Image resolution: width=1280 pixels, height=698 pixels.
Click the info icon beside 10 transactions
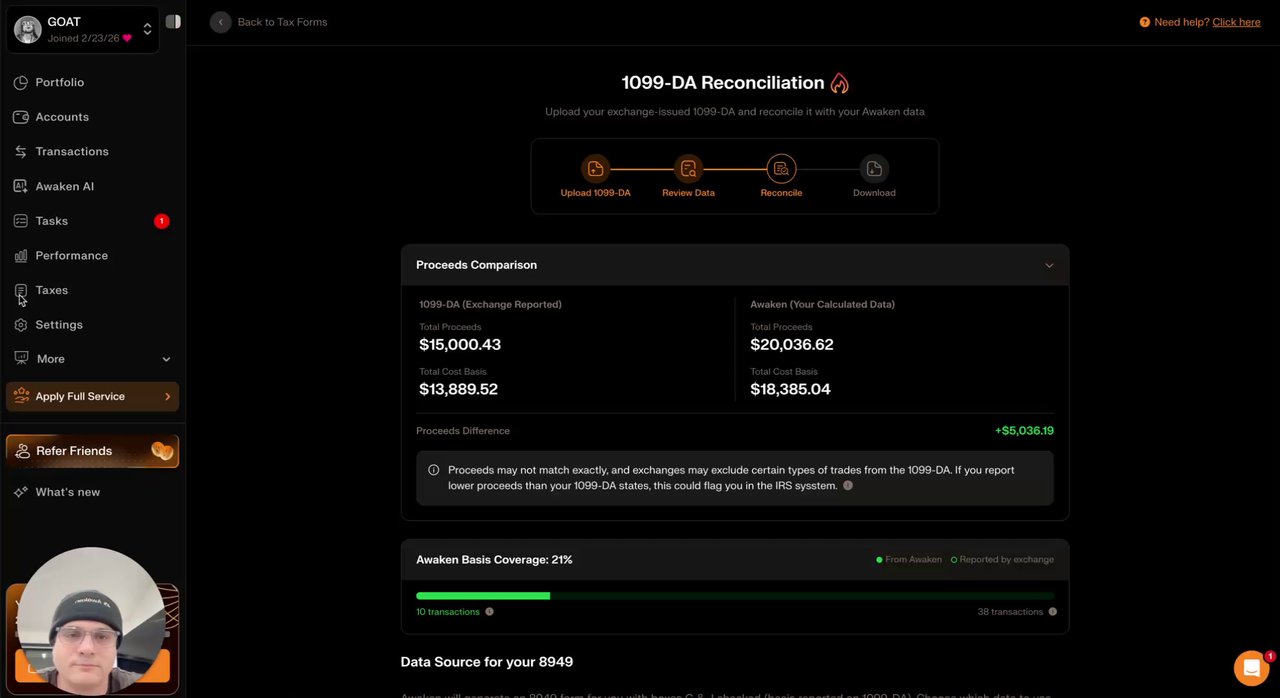click(489, 611)
